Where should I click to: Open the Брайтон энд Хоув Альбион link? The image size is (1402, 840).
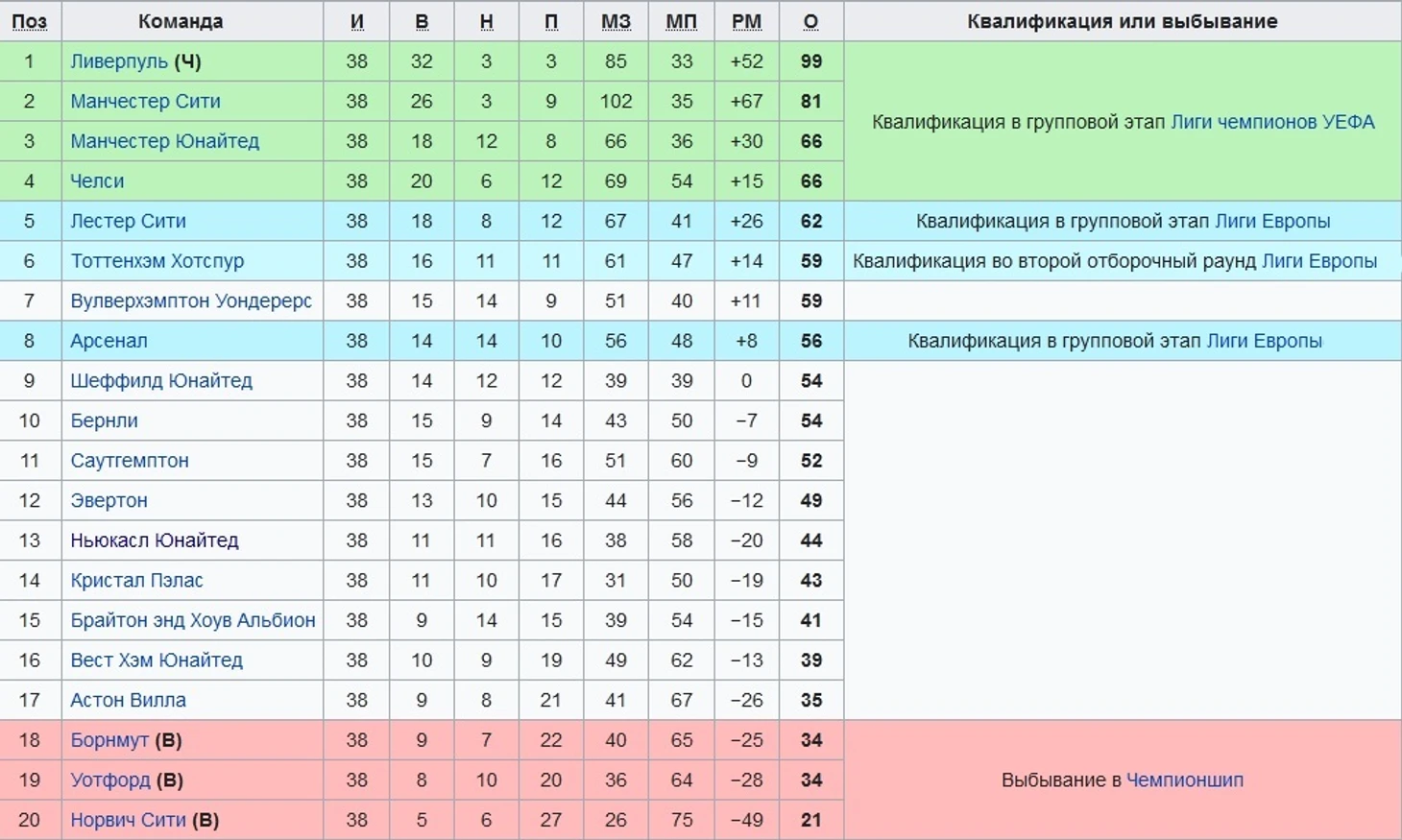(x=193, y=621)
